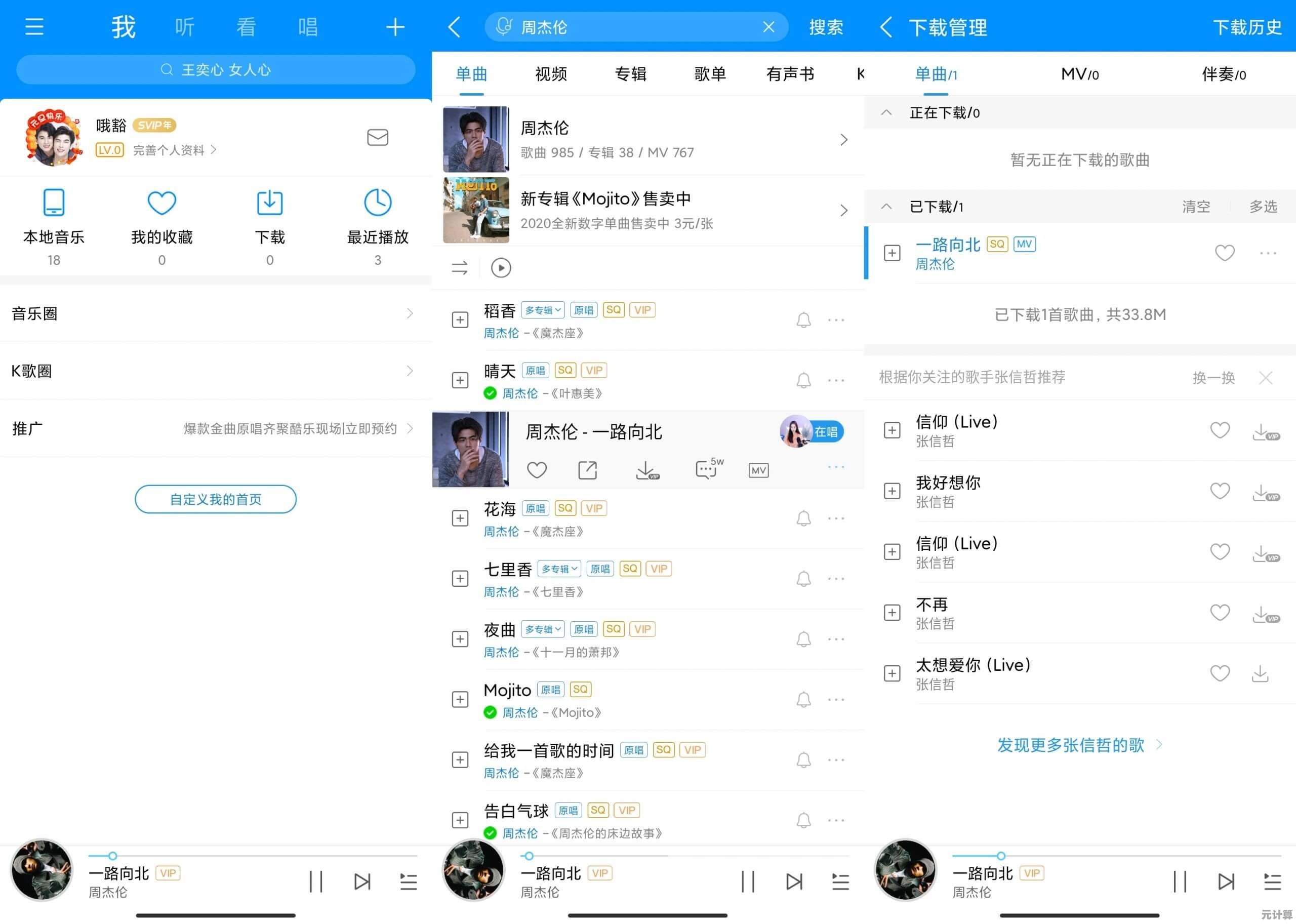Open 下载历史 download history

1247,27
